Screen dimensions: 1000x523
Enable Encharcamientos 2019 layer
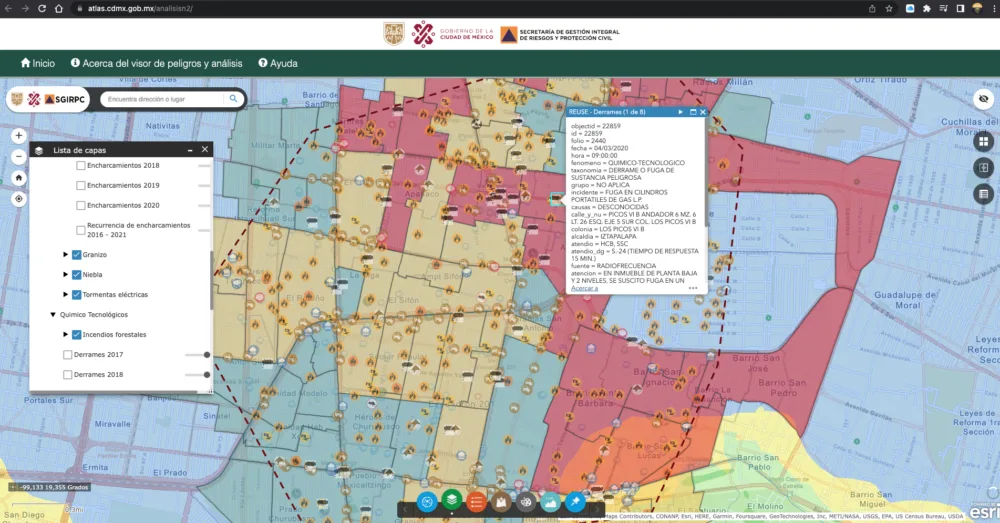click(80, 185)
